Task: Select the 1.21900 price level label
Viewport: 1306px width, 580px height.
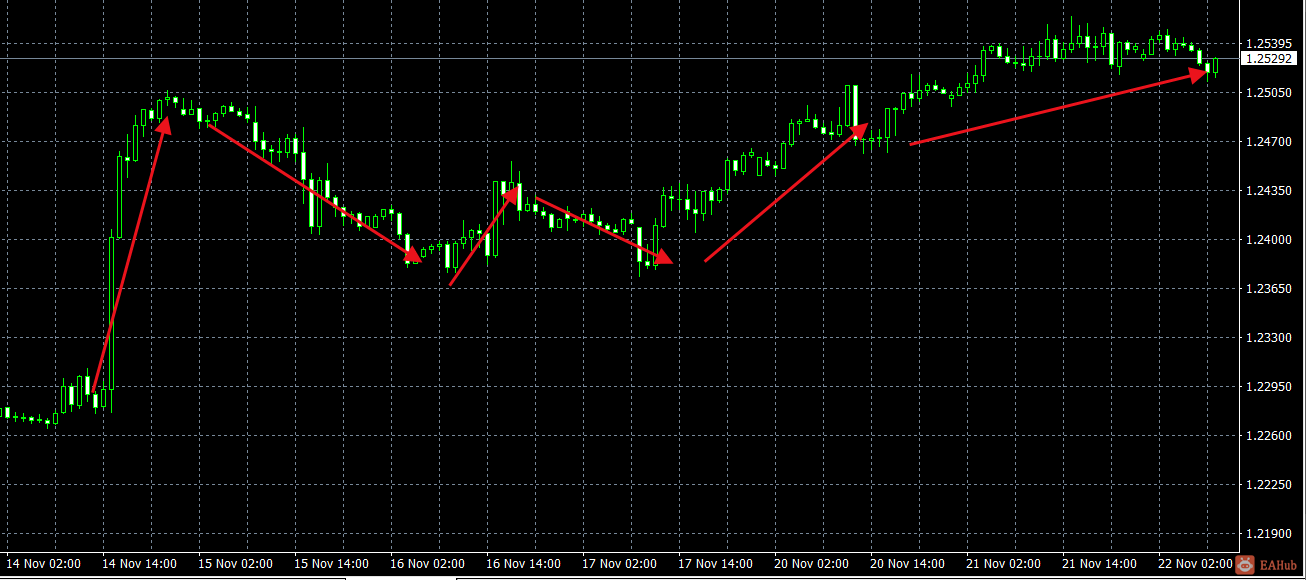Action: 1268,534
